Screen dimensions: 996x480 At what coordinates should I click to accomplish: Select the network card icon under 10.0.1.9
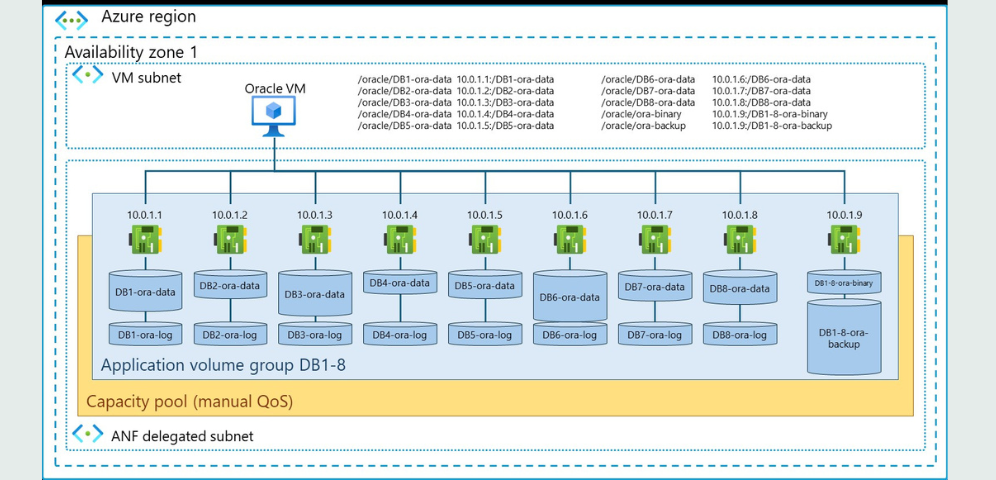coord(845,240)
